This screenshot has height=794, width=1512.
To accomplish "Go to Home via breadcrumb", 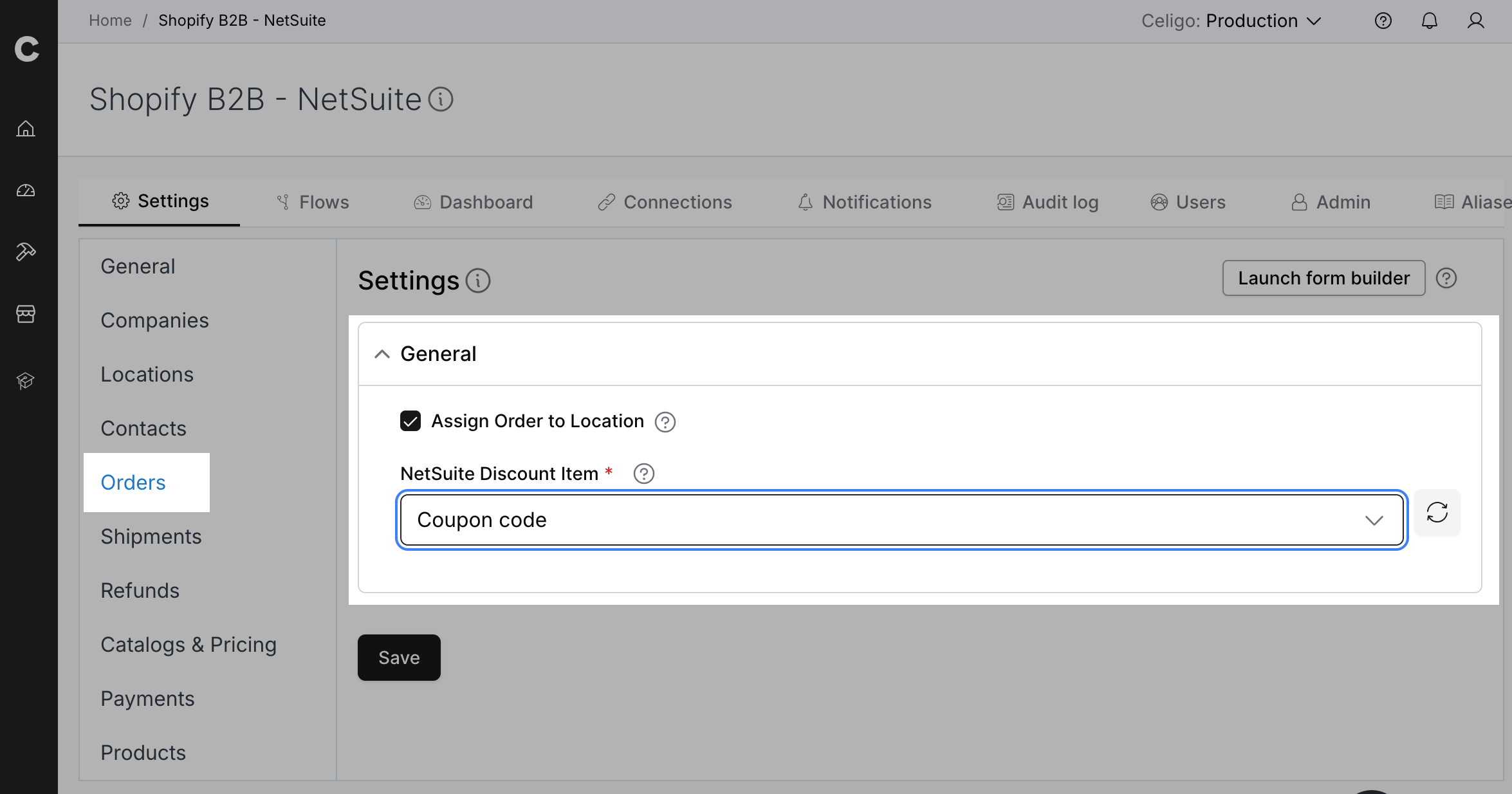I will pyautogui.click(x=110, y=21).
